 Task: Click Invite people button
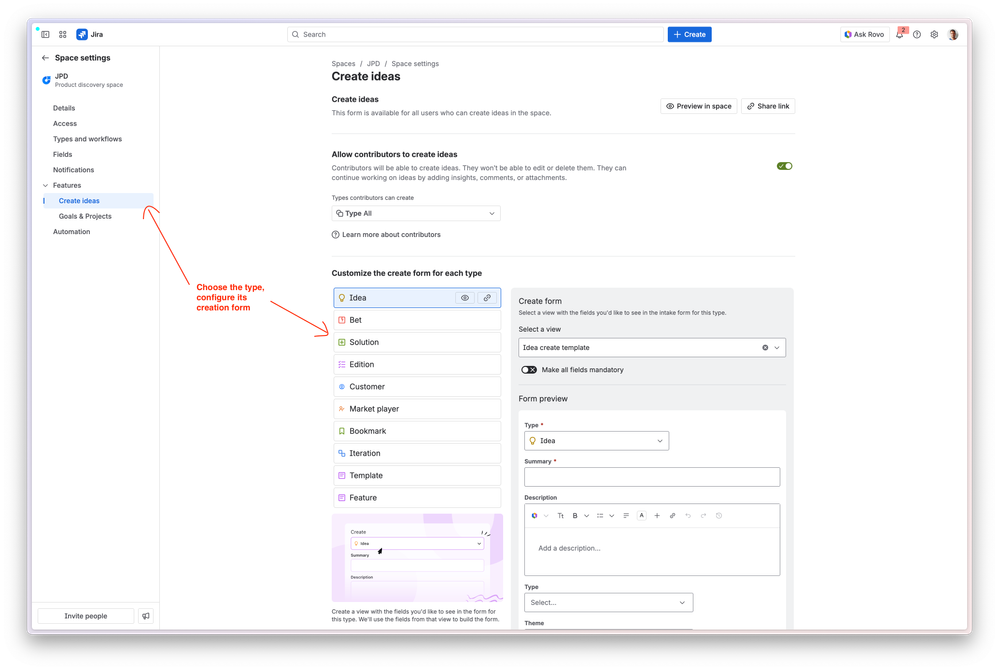(x=85, y=616)
